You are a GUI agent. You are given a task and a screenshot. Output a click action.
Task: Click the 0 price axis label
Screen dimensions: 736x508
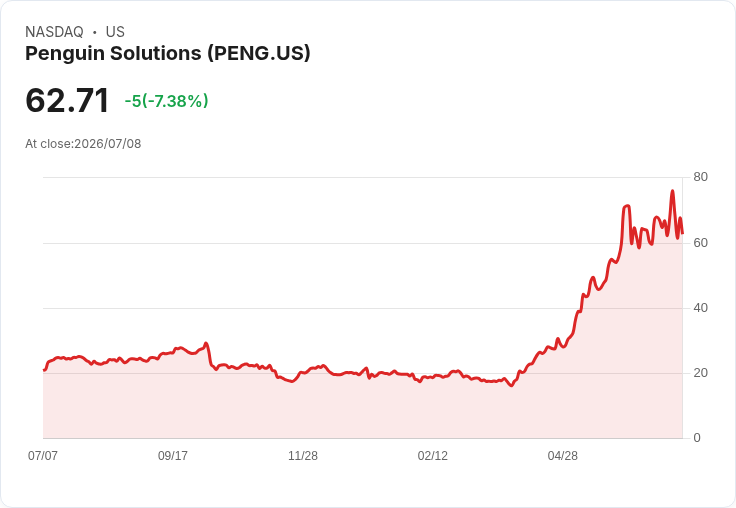697,438
